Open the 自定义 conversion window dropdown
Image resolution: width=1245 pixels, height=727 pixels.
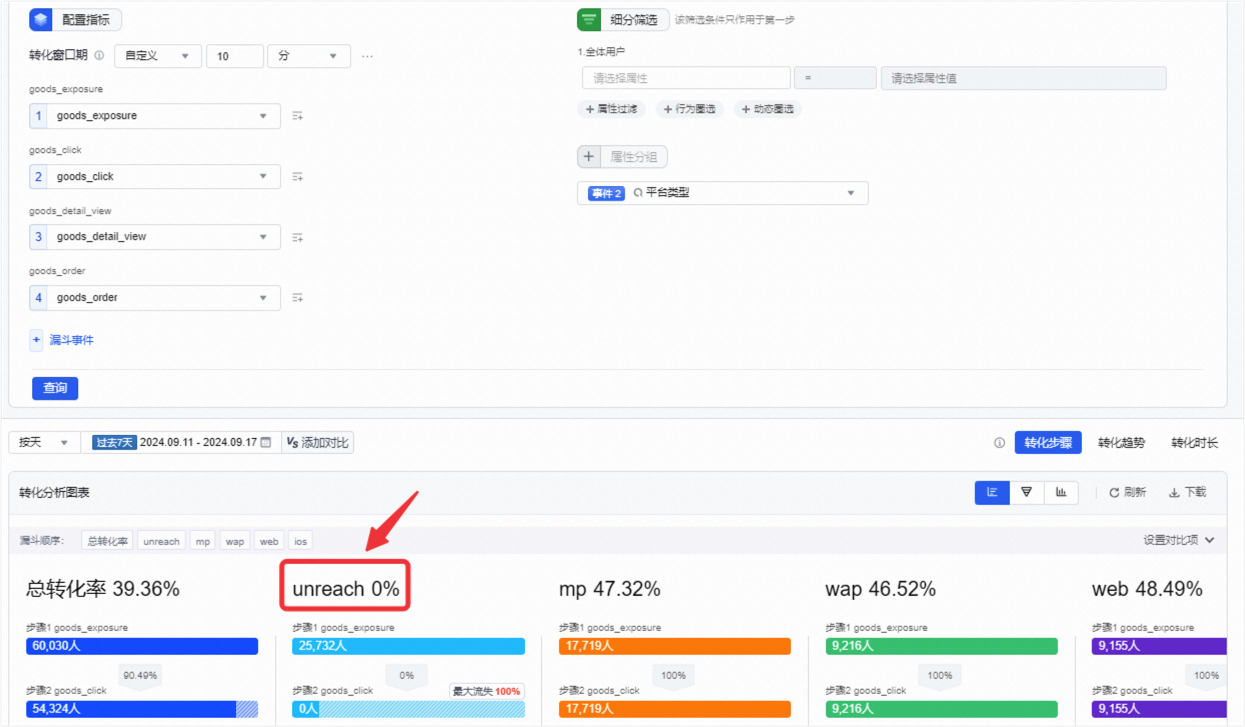click(158, 56)
